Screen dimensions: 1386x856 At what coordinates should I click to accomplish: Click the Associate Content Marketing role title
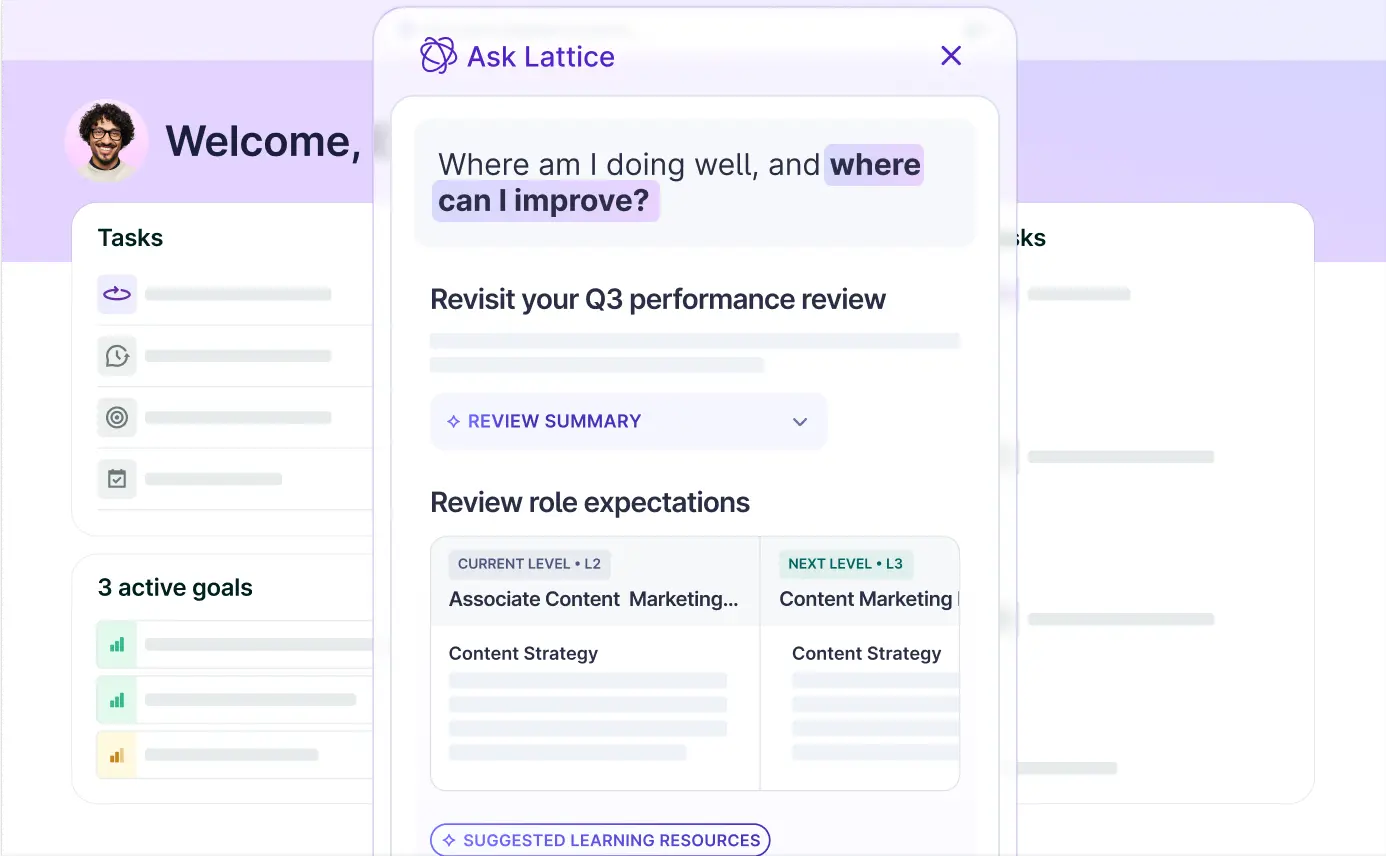point(593,599)
